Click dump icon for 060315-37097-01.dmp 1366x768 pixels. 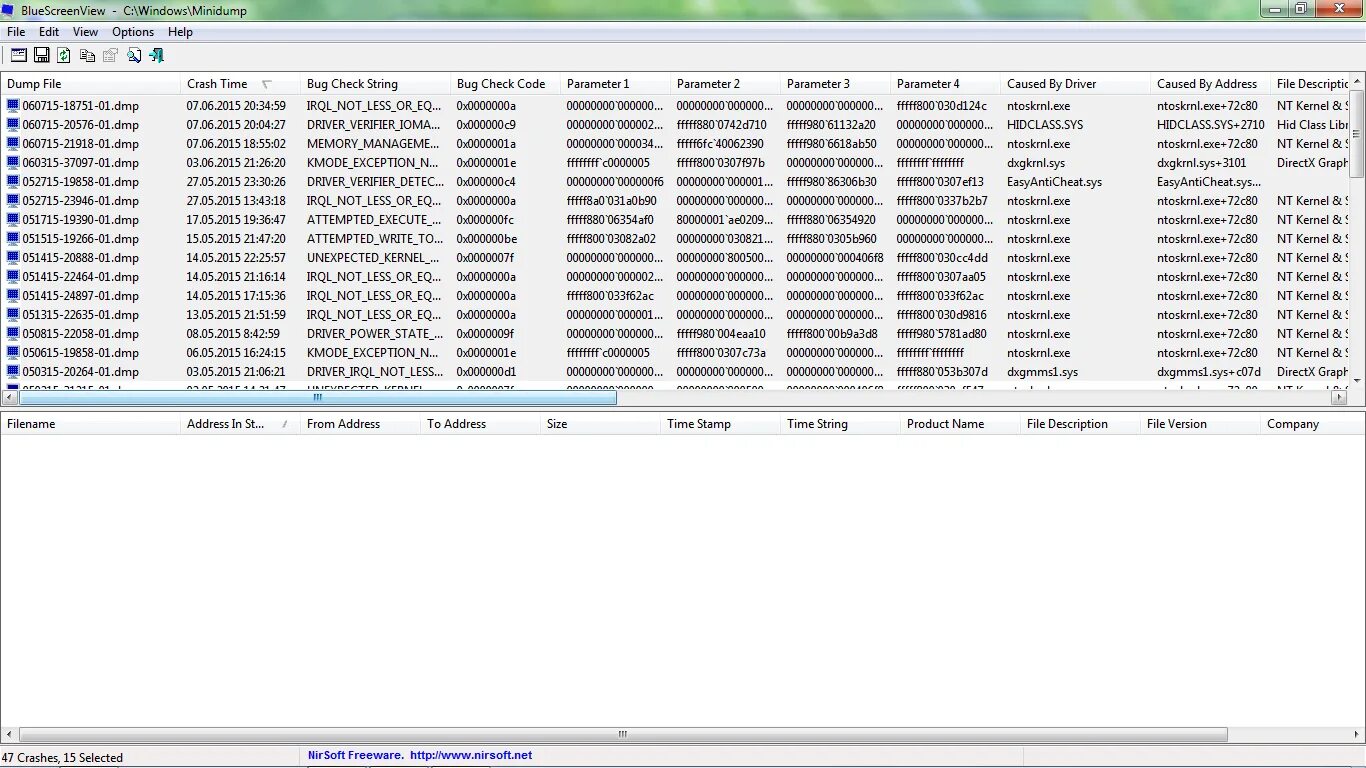tap(13, 162)
